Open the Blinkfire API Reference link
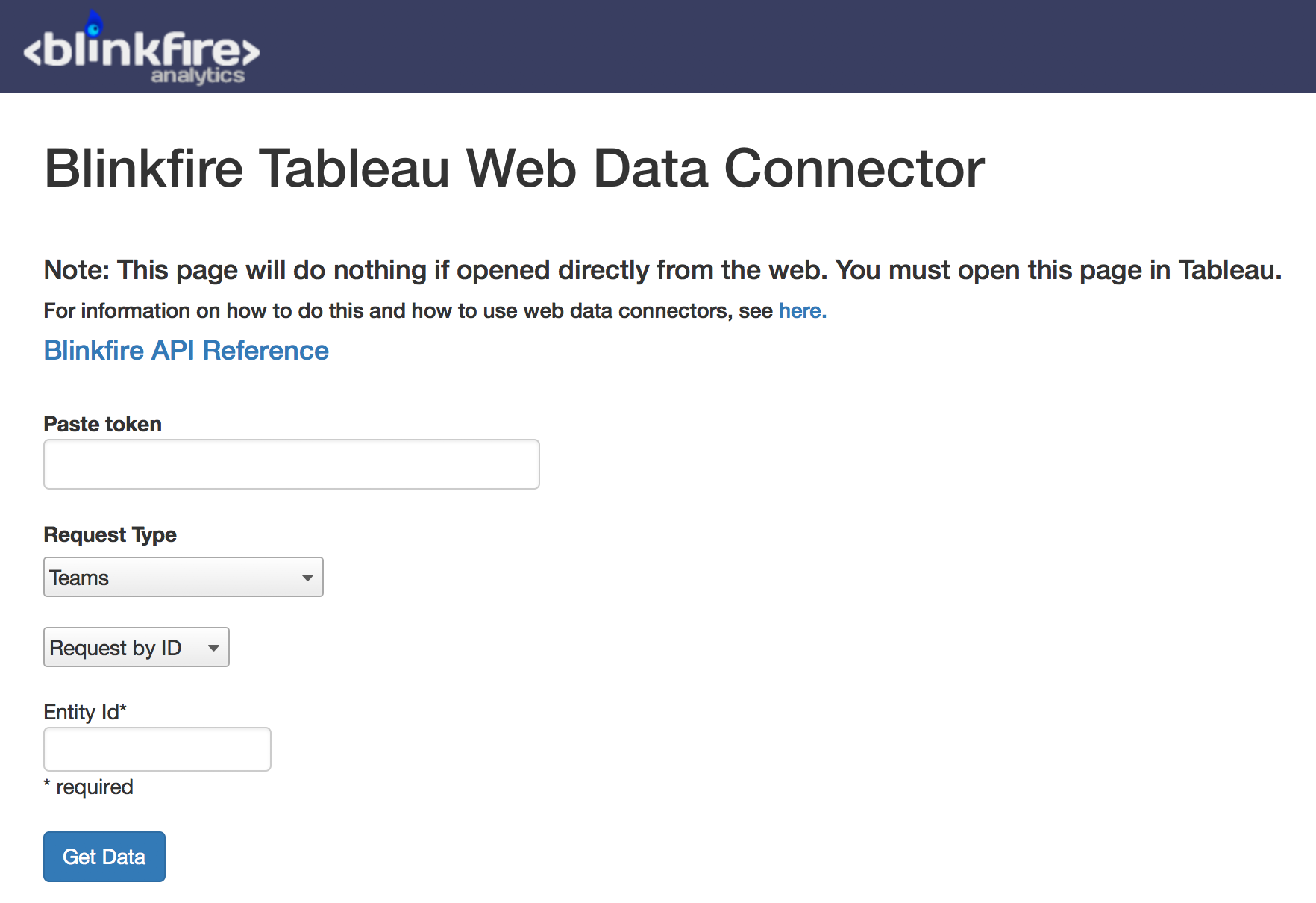This screenshot has width=1316, height=903. pyautogui.click(x=186, y=350)
